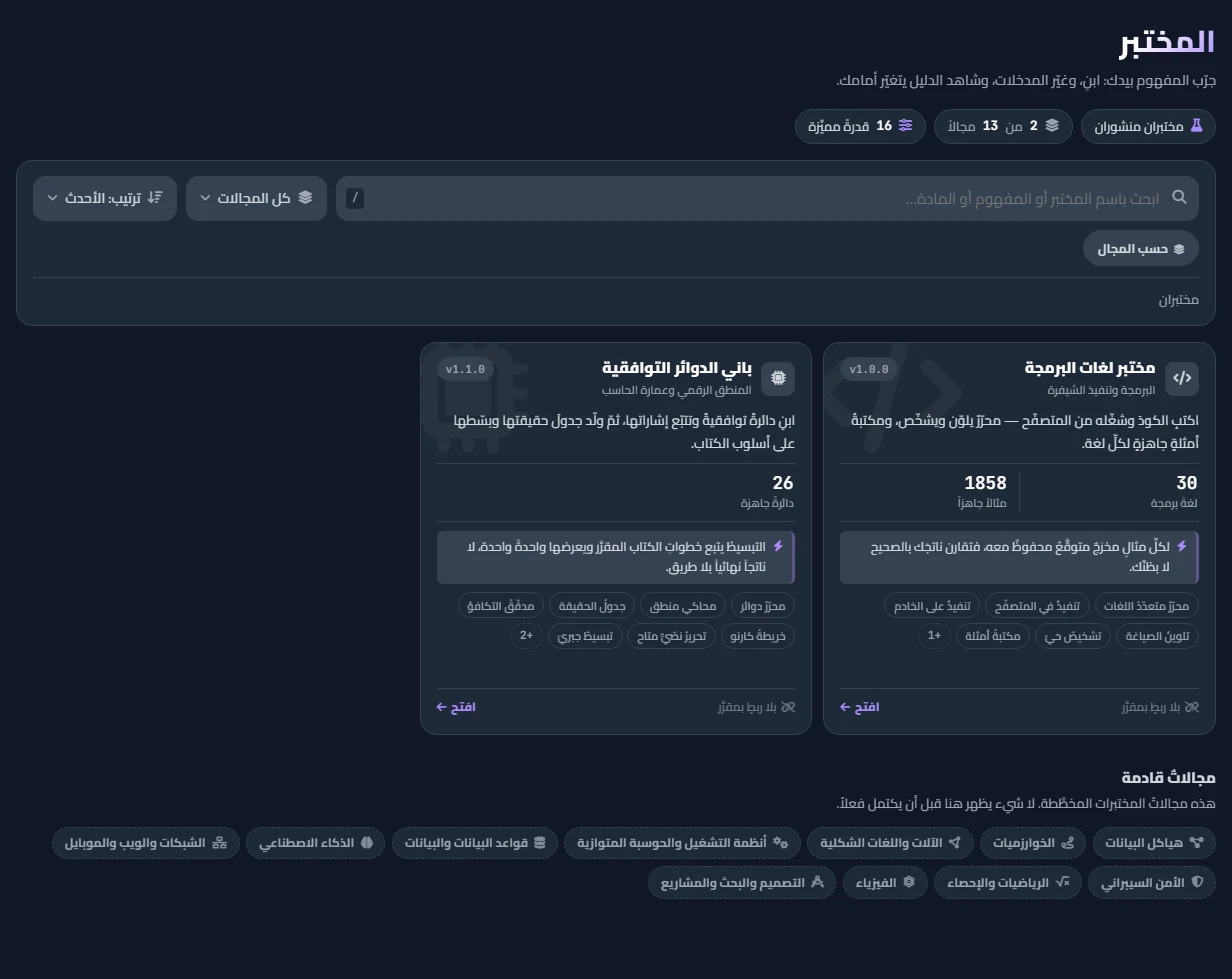Image resolution: width=1232 pixels, height=979 pixels.
Task: Click the الخوارزميات upcoming domain chip
Action: click(x=1033, y=843)
